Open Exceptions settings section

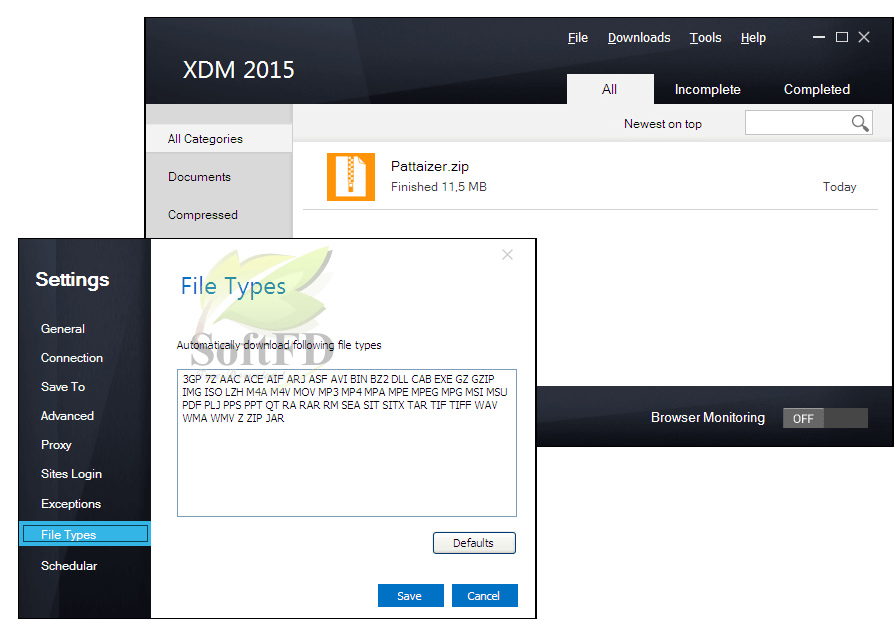[x=71, y=504]
